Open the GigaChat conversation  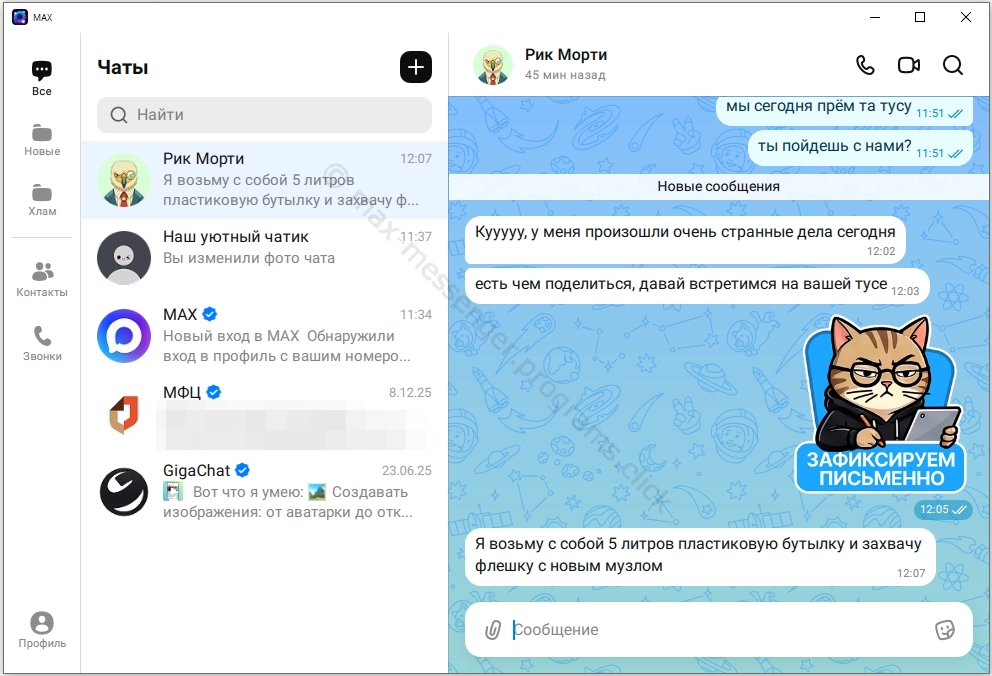(265, 492)
